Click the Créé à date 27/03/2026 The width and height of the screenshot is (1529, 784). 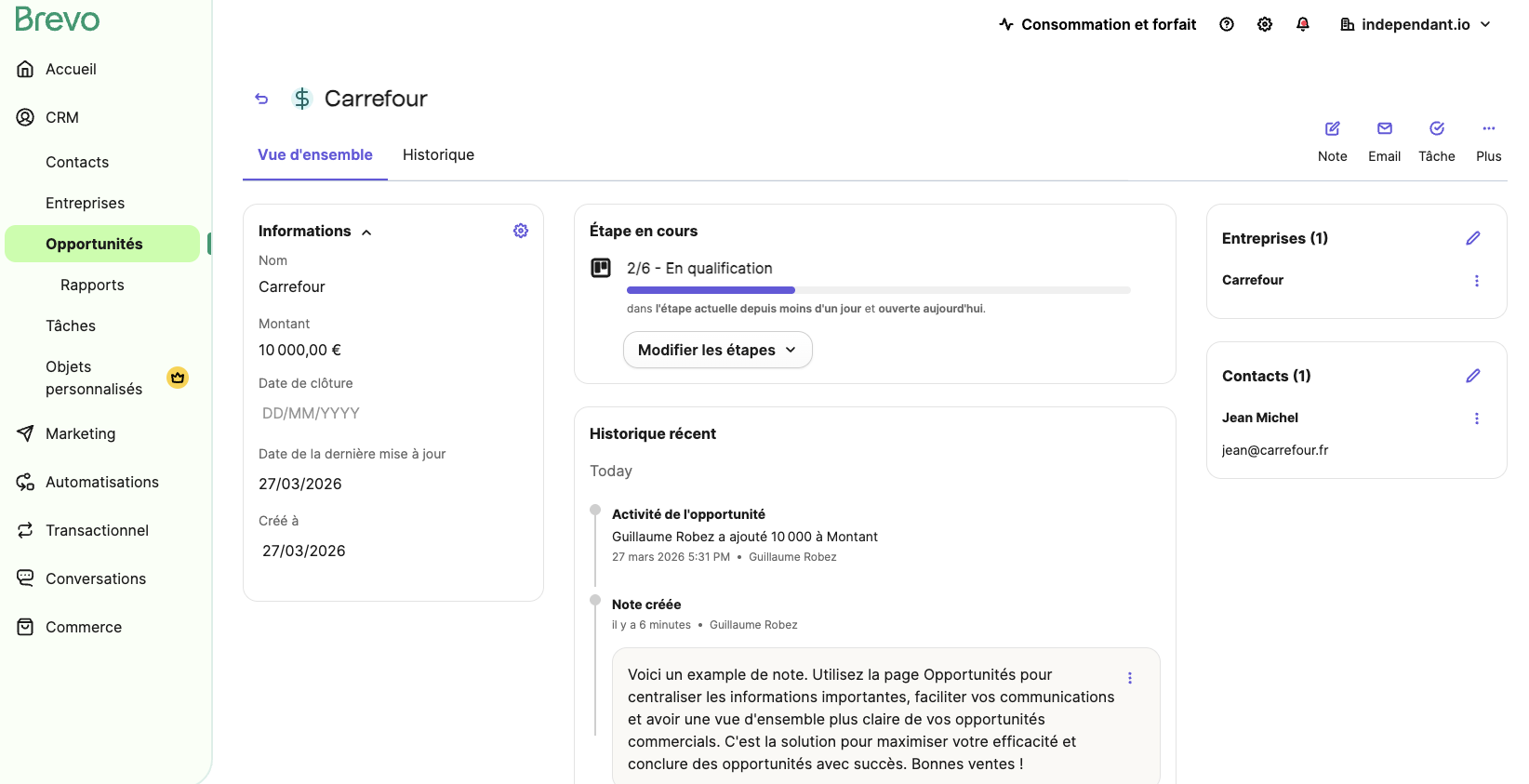(304, 551)
